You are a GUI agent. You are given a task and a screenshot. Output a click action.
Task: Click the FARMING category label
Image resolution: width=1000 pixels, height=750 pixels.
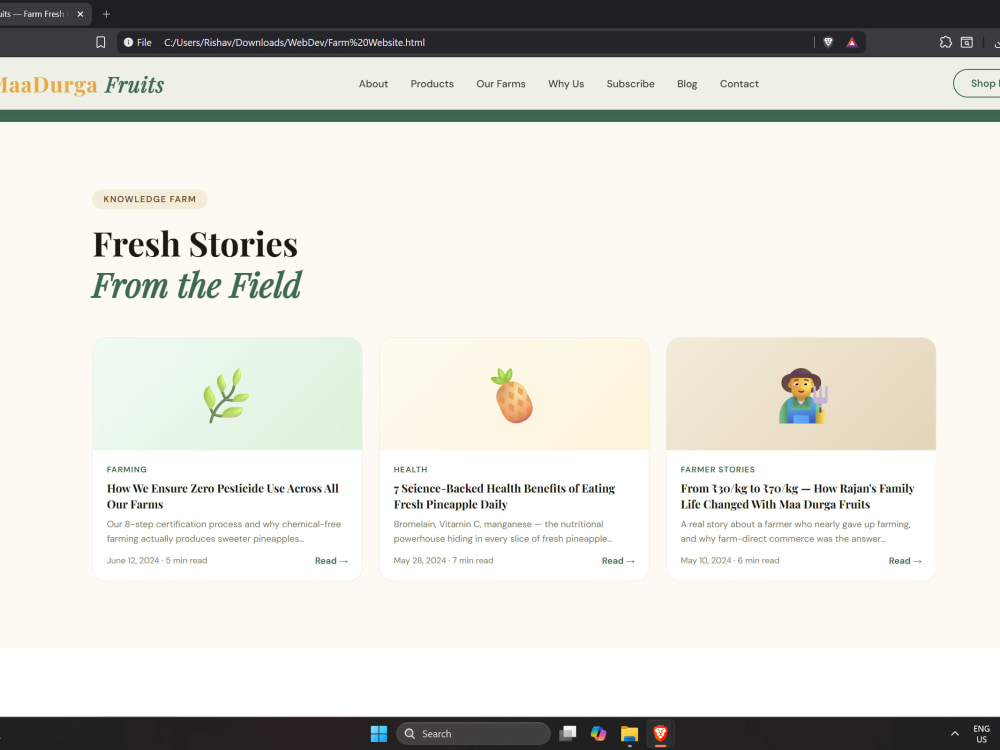click(x=126, y=469)
